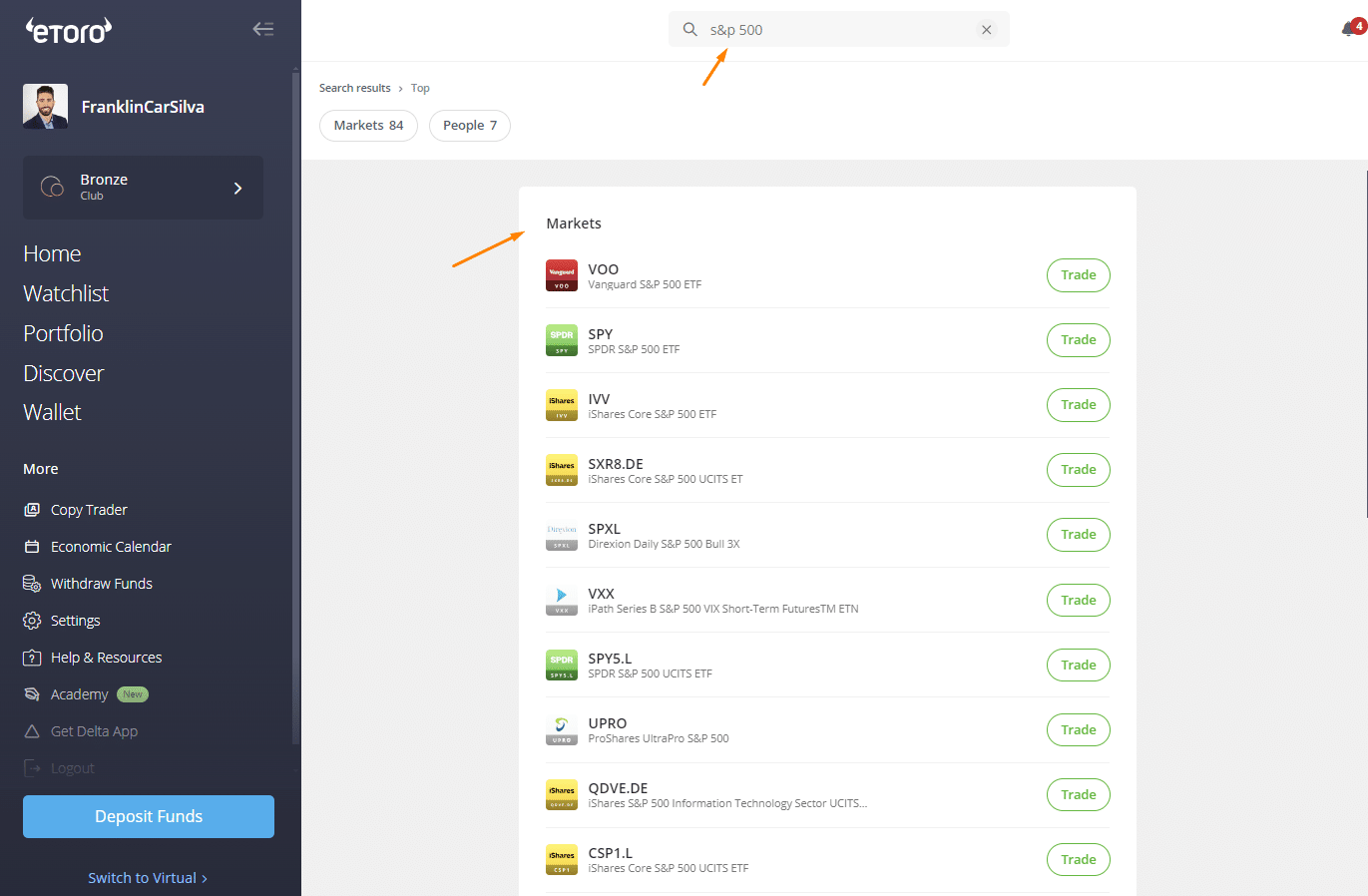Viewport: 1368px width, 896px height.
Task: Click the Search results breadcrumb
Action: (354, 88)
